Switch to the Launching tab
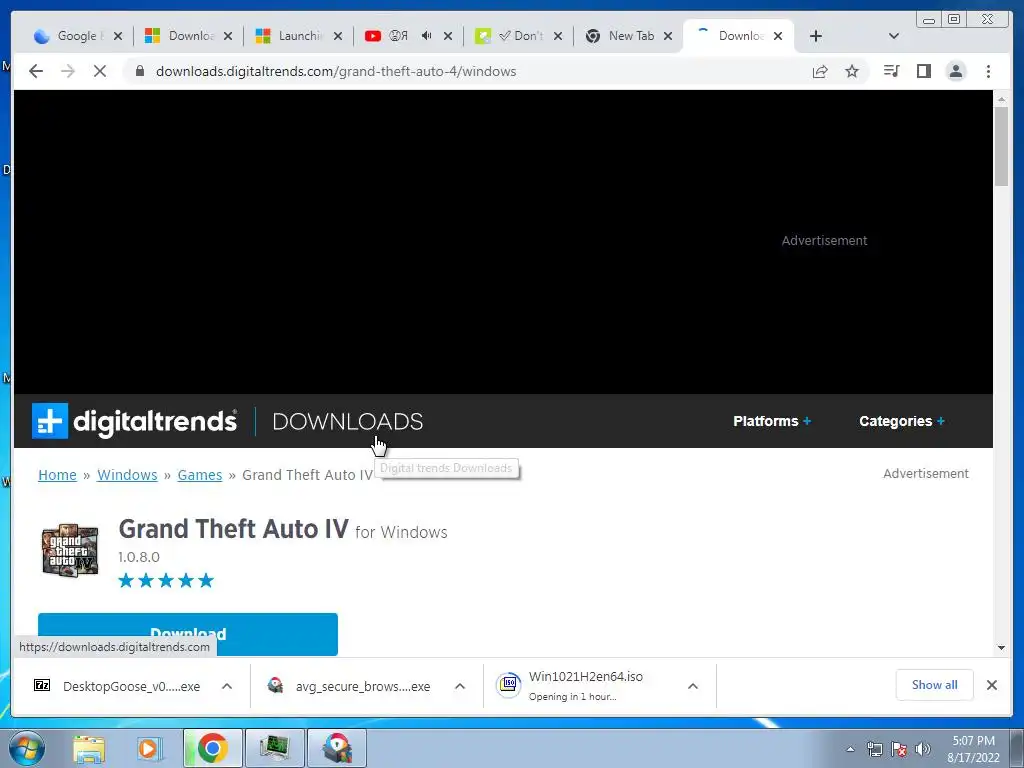The height and width of the screenshot is (768, 1024). click(299, 36)
